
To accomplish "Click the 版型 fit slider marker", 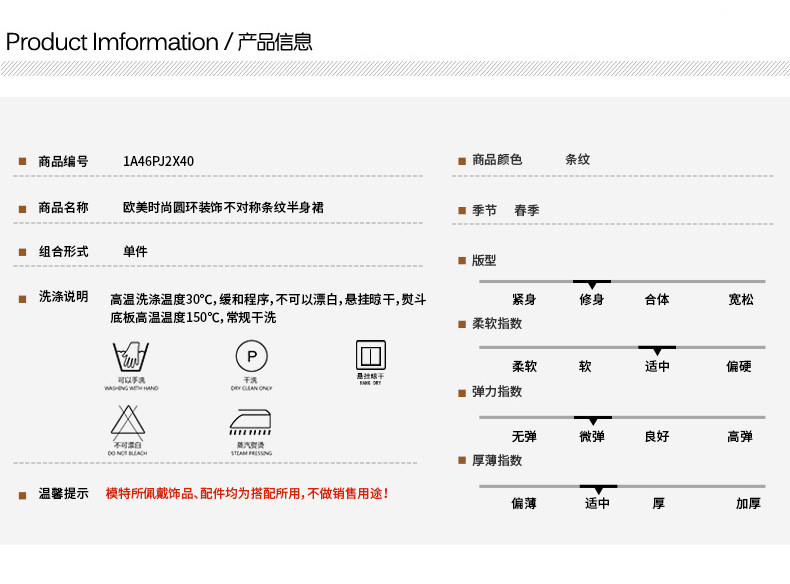I will point(592,284).
